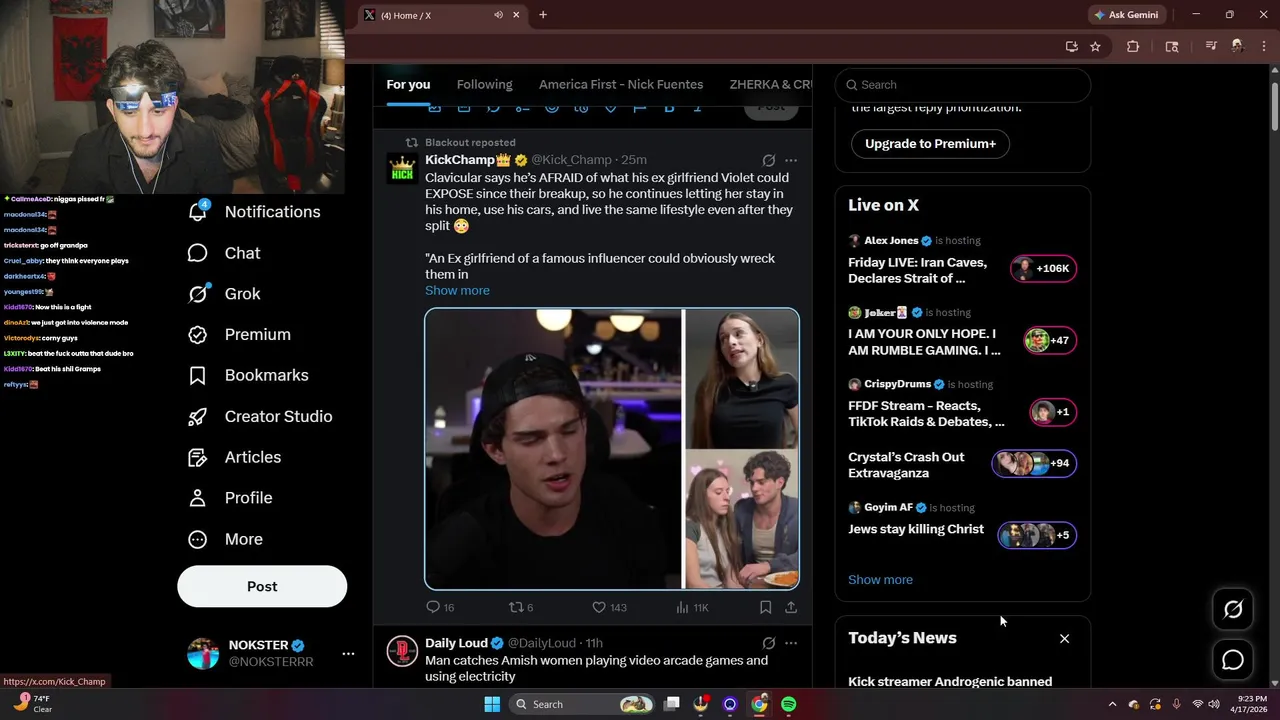
Task: Go to Profile from the sidebar
Action: coord(230,498)
